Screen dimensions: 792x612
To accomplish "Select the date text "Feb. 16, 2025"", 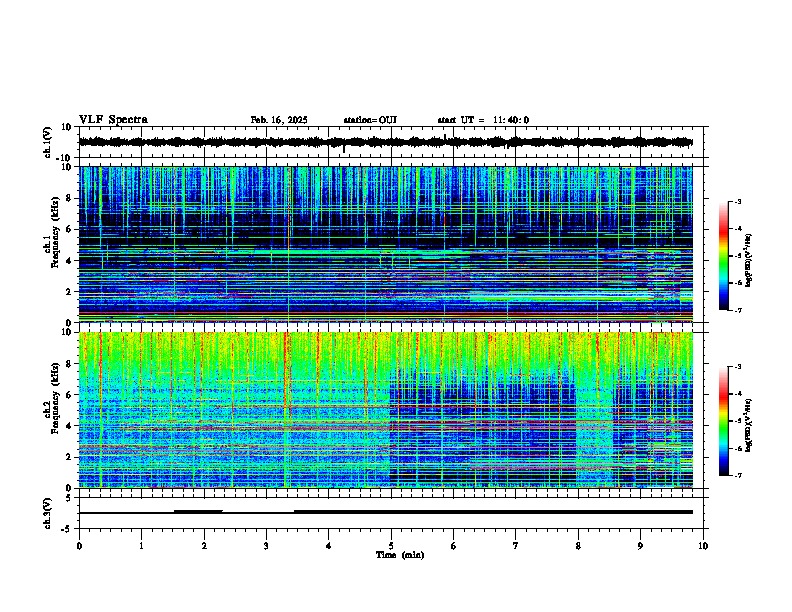I will [x=279, y=120].
